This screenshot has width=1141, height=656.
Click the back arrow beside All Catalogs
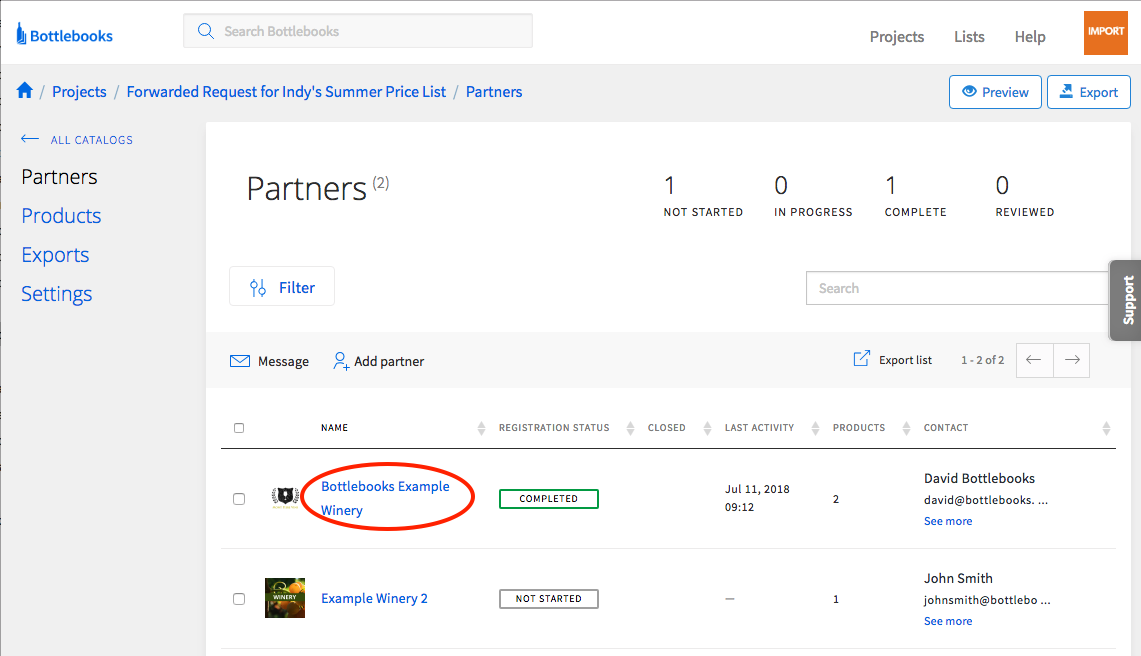coord(30,138)
